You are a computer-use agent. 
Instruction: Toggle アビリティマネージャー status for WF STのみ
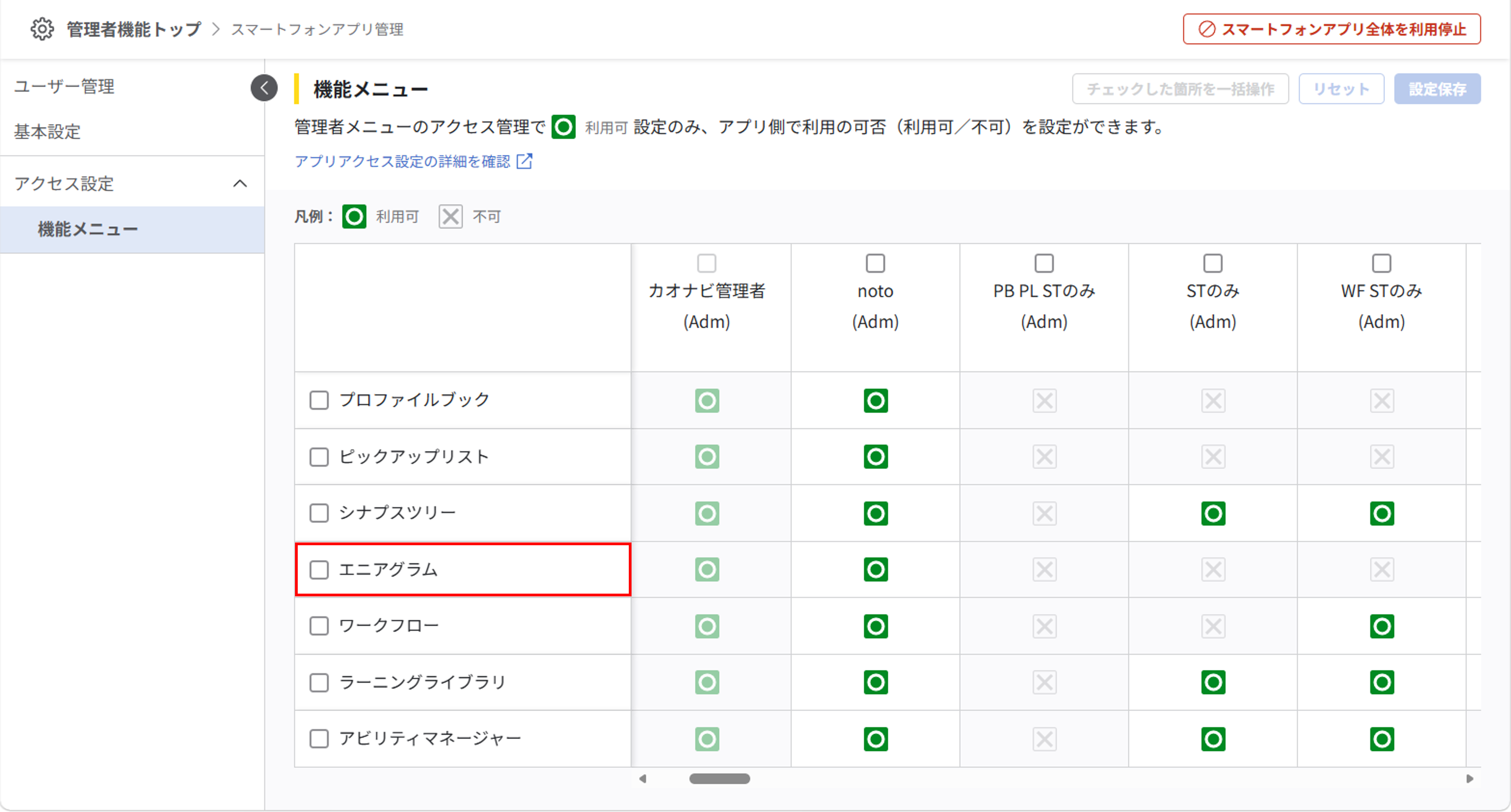tap(1382, 739)
